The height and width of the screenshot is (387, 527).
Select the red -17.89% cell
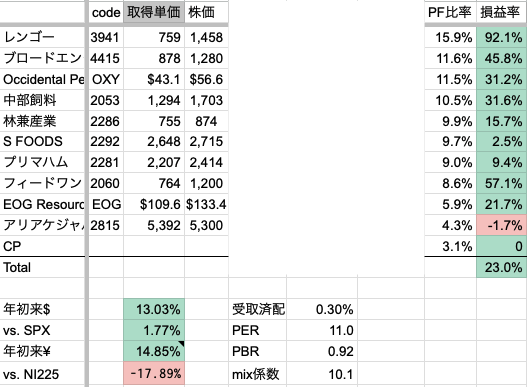click(x=154, y=373)
